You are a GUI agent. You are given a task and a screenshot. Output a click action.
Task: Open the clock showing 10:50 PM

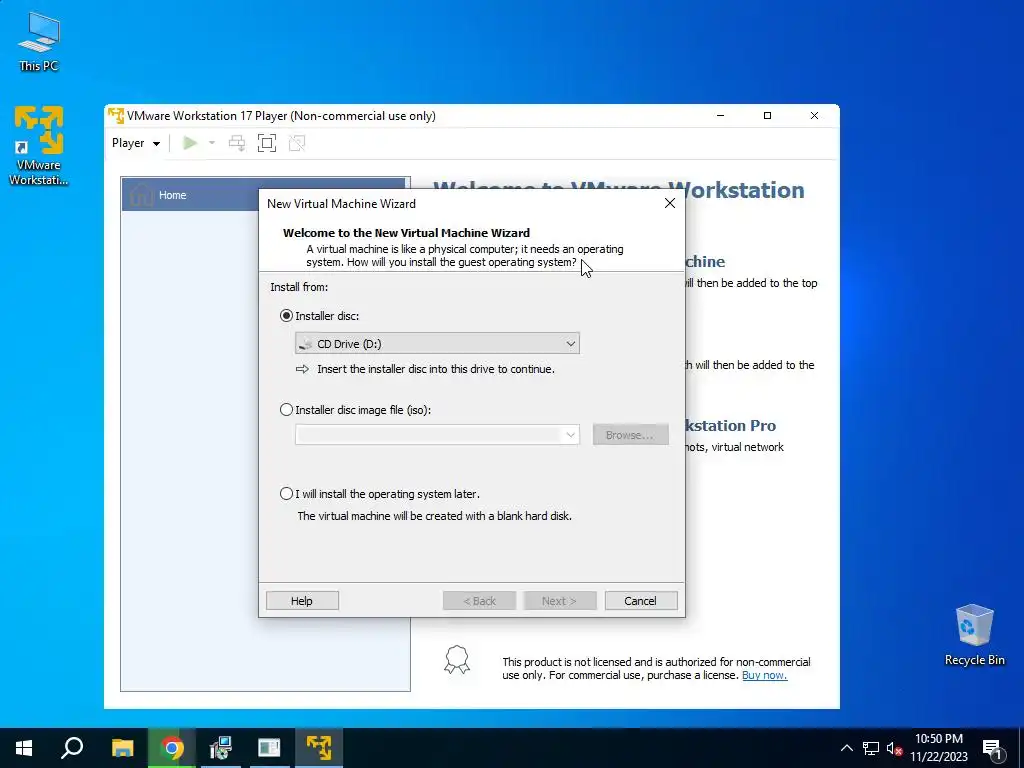pos(938,748)
